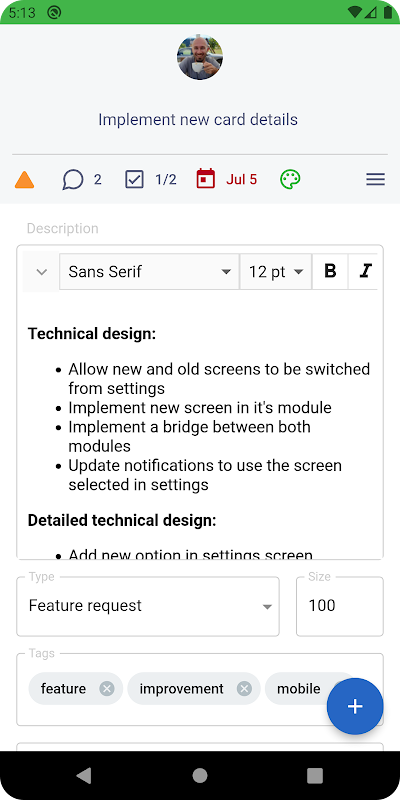400x800 pixels.
Task: Remove the improvement tag chip
Action: [244, 689]
